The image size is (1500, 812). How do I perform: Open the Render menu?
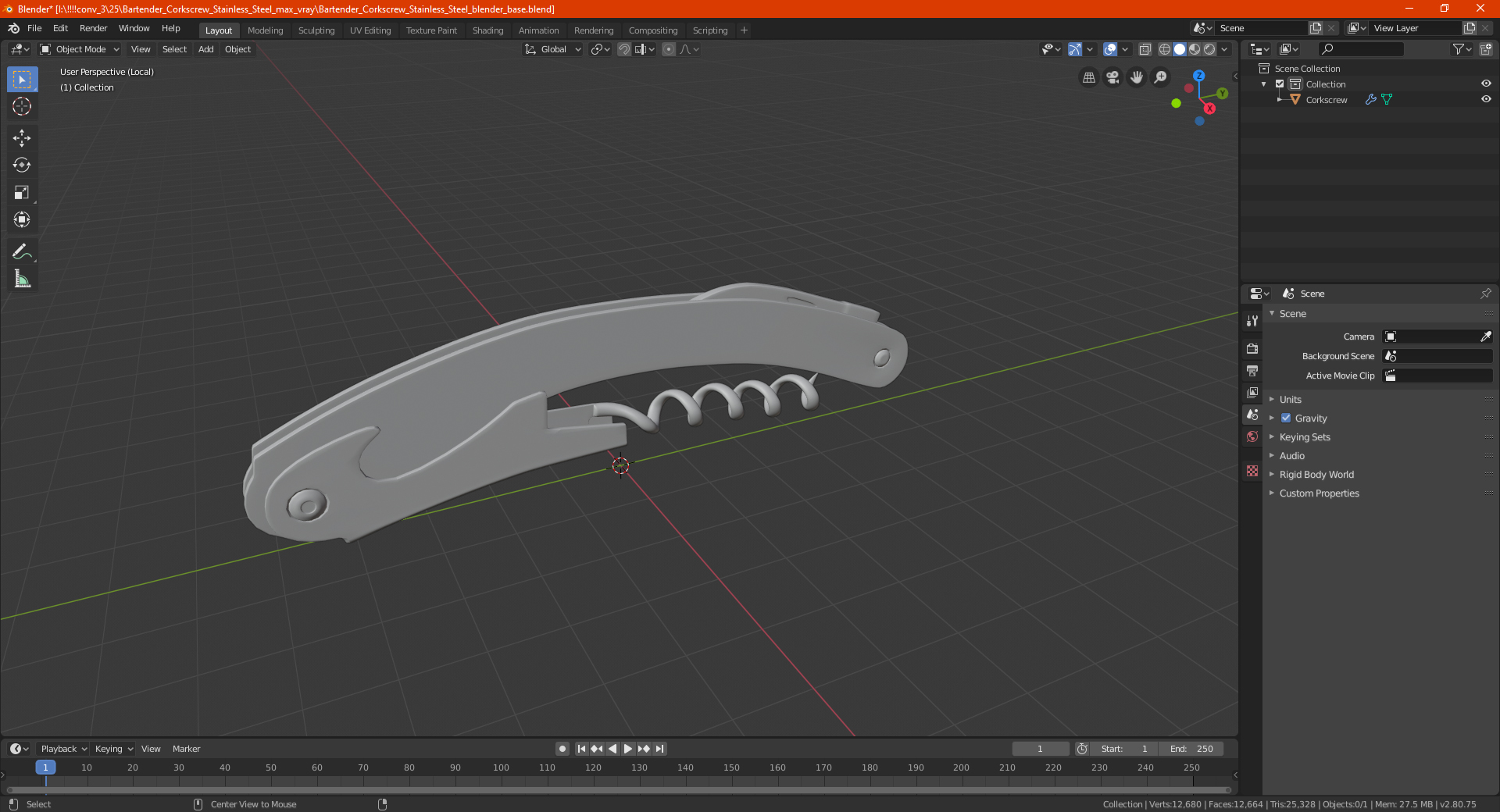coord(93,28)
